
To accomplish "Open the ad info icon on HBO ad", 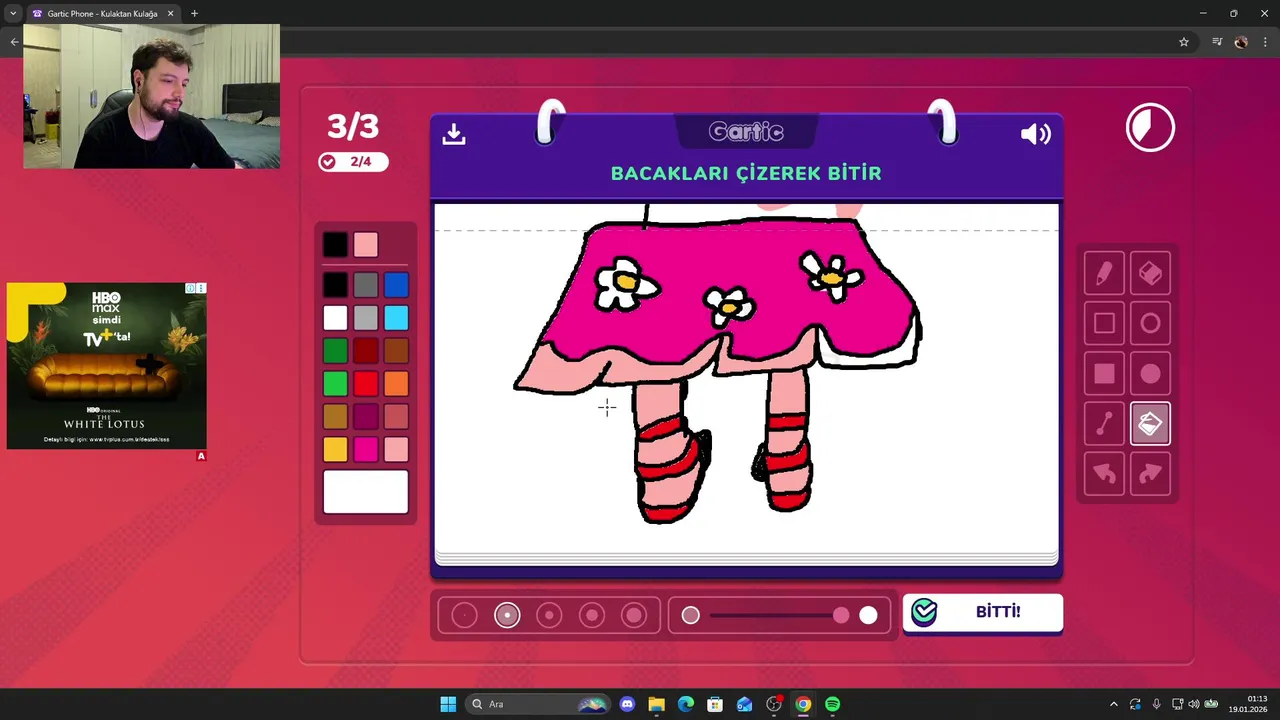I will pyautogui.click(x=190, y=288).
